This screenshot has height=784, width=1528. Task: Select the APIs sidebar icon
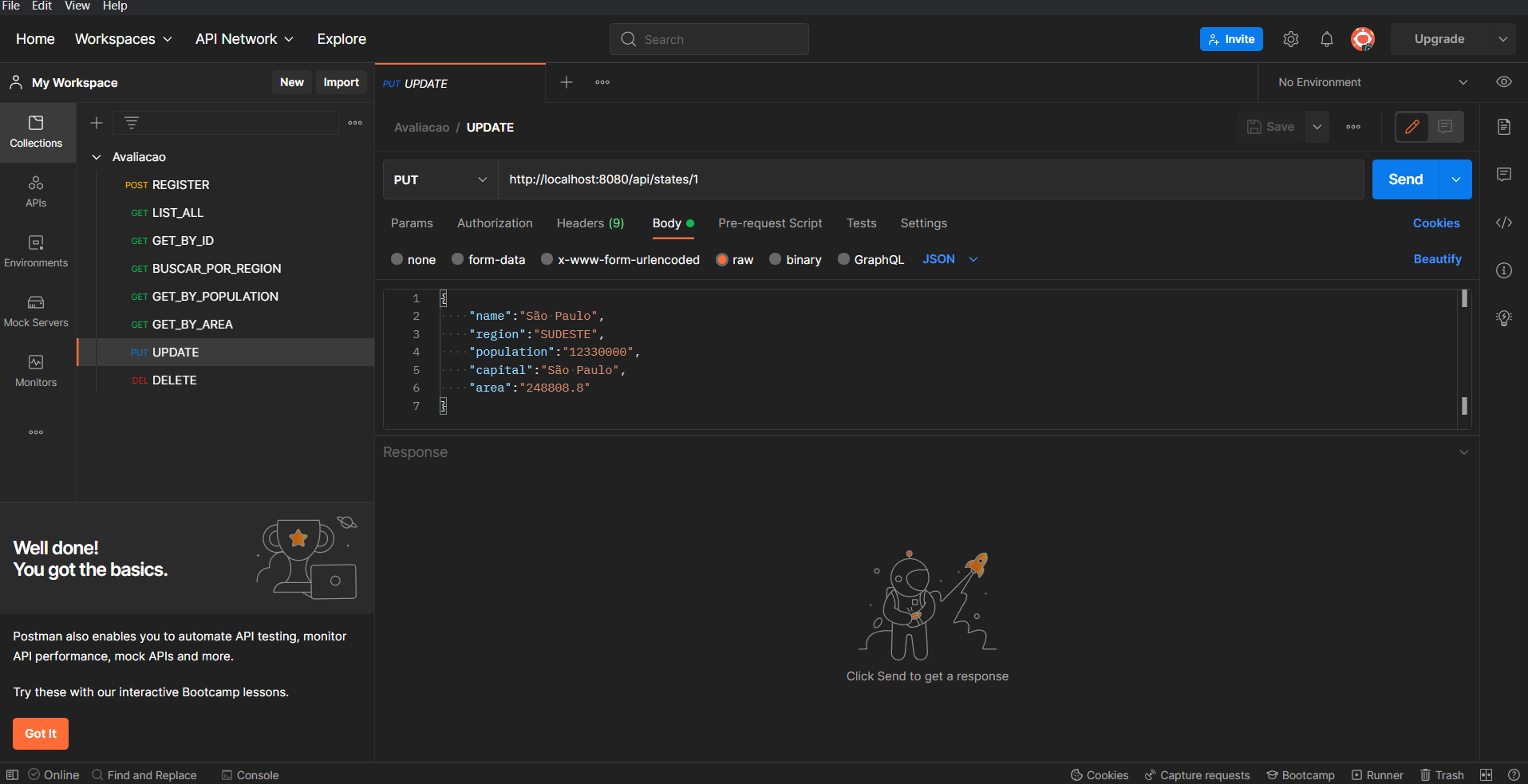pos(36,191)
